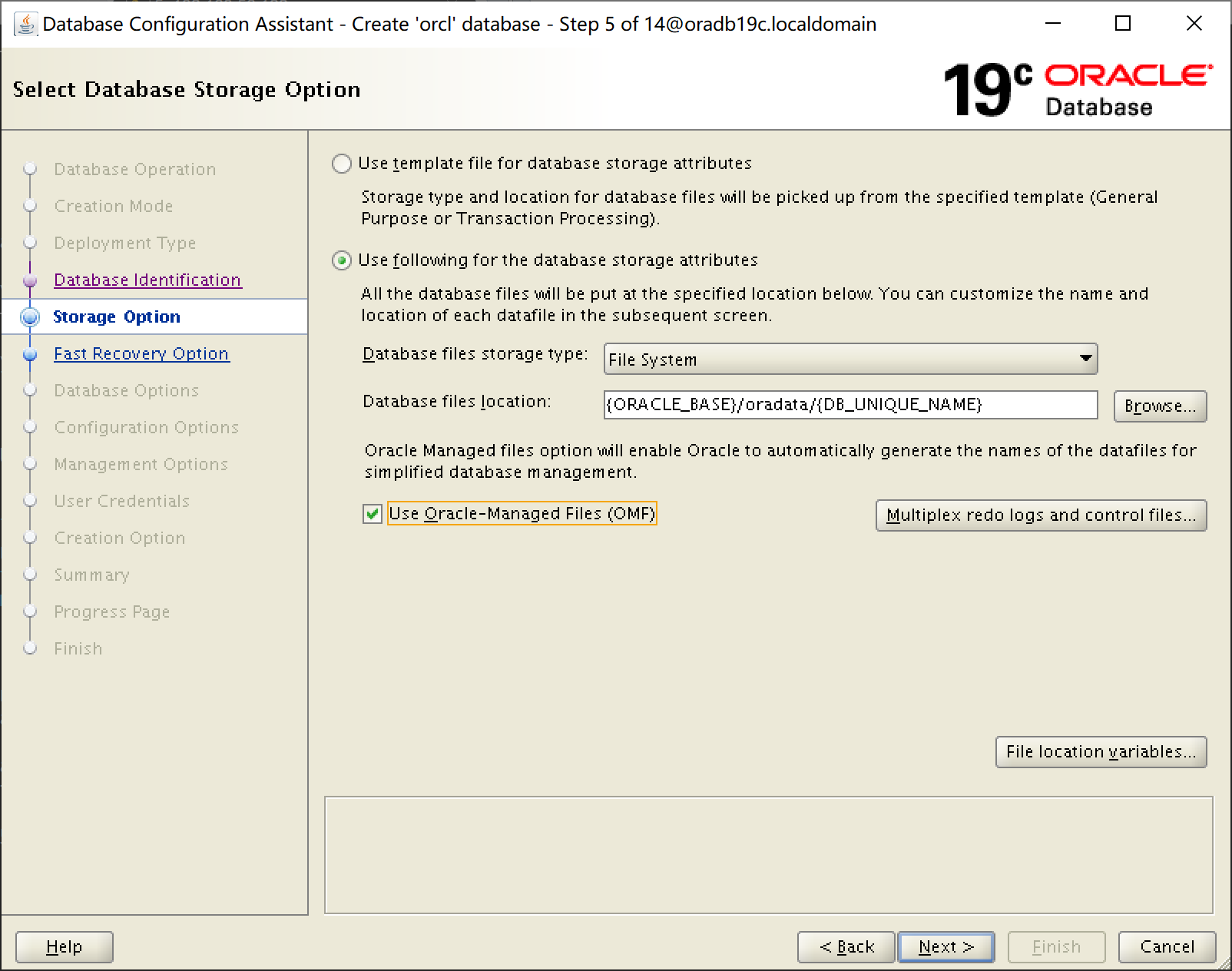The image size is (1232, 971).
Task: Maximize the Database Configuration Assistant window
Action: [1123, 24]
